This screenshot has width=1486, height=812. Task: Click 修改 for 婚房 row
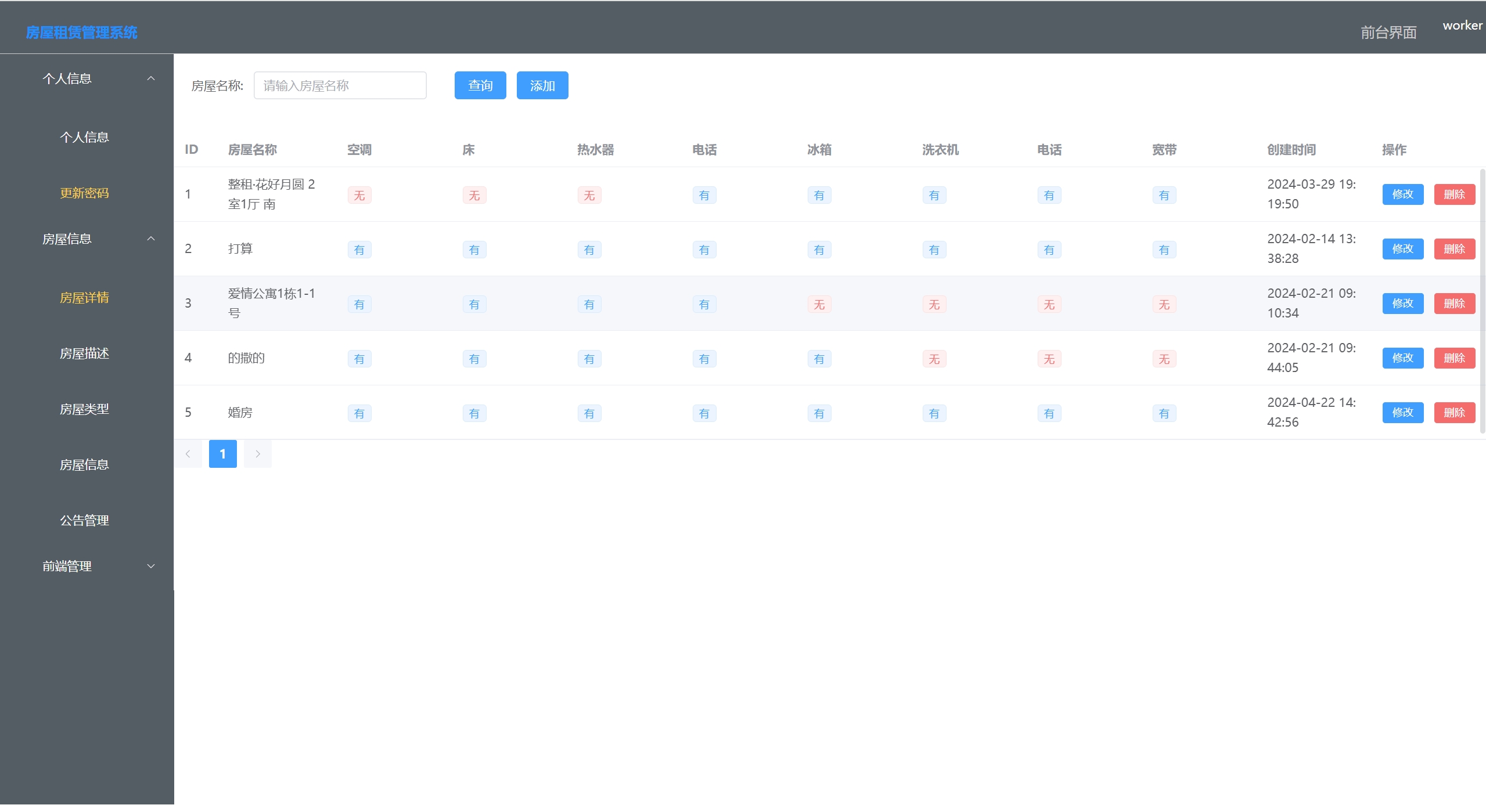[x=1402, y=413]
